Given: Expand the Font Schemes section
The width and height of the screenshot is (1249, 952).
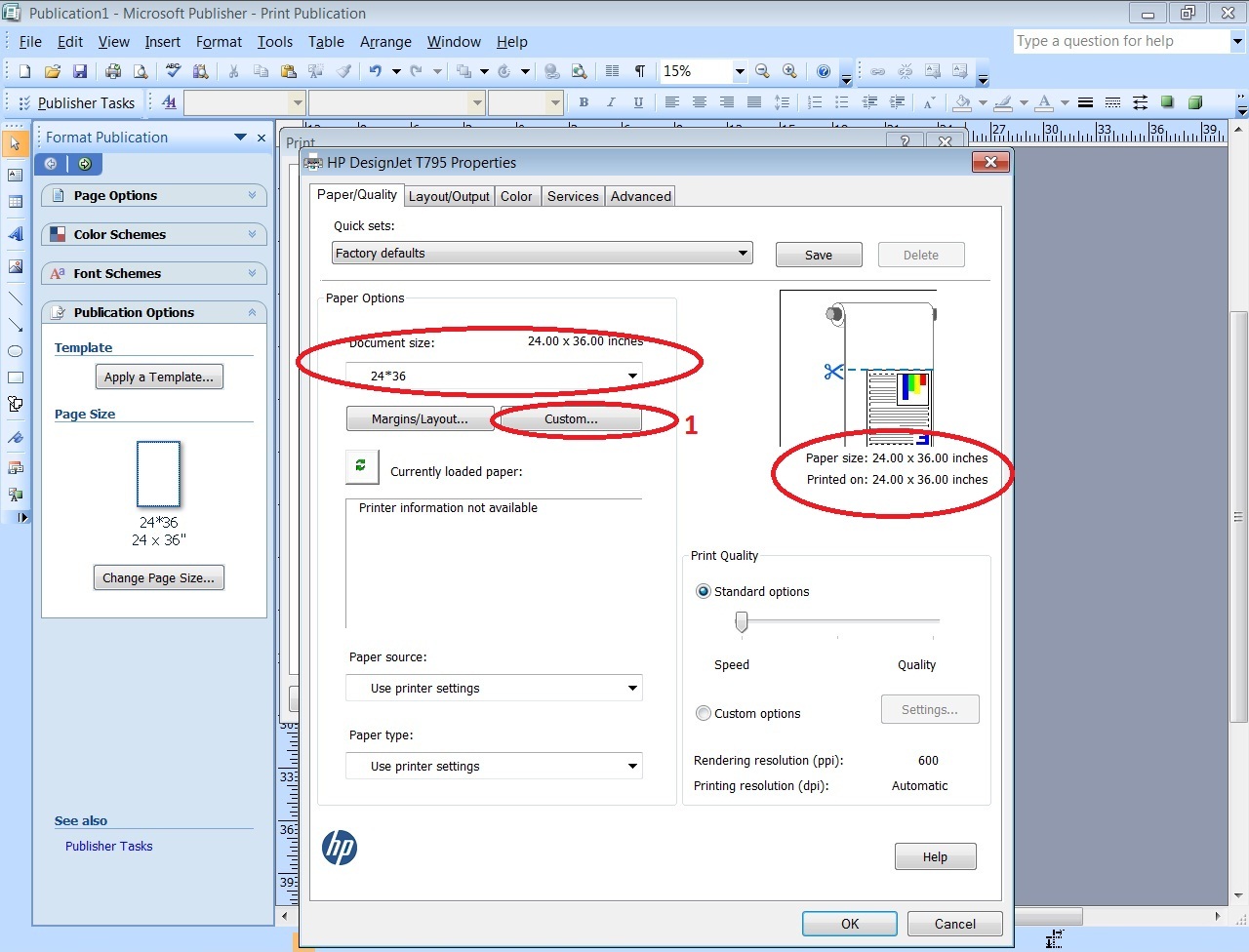Looking at the screenshot, I should (x=154, y=273).
